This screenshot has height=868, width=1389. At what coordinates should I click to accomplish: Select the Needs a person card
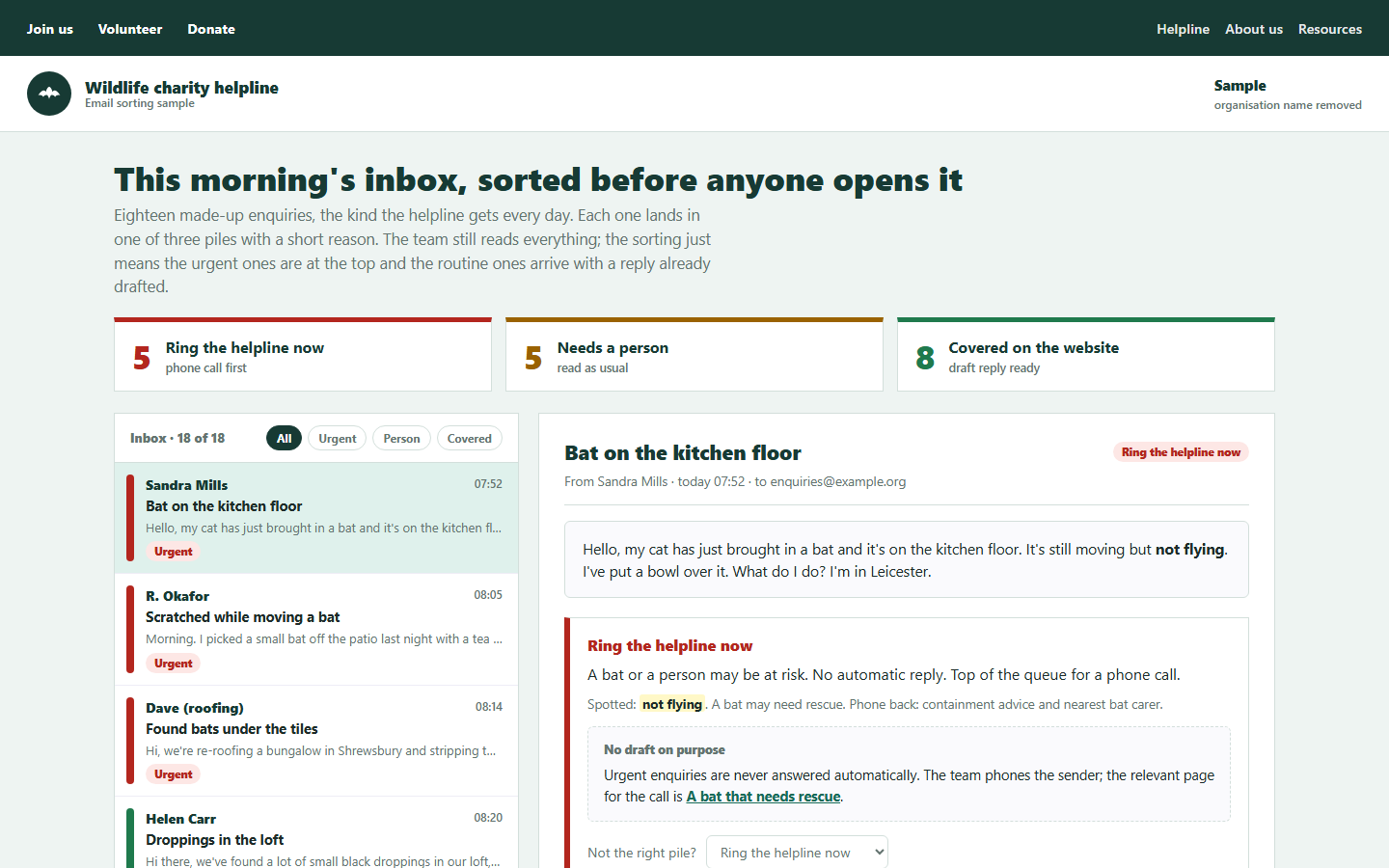pyautogui.click(x=694, y=355)
